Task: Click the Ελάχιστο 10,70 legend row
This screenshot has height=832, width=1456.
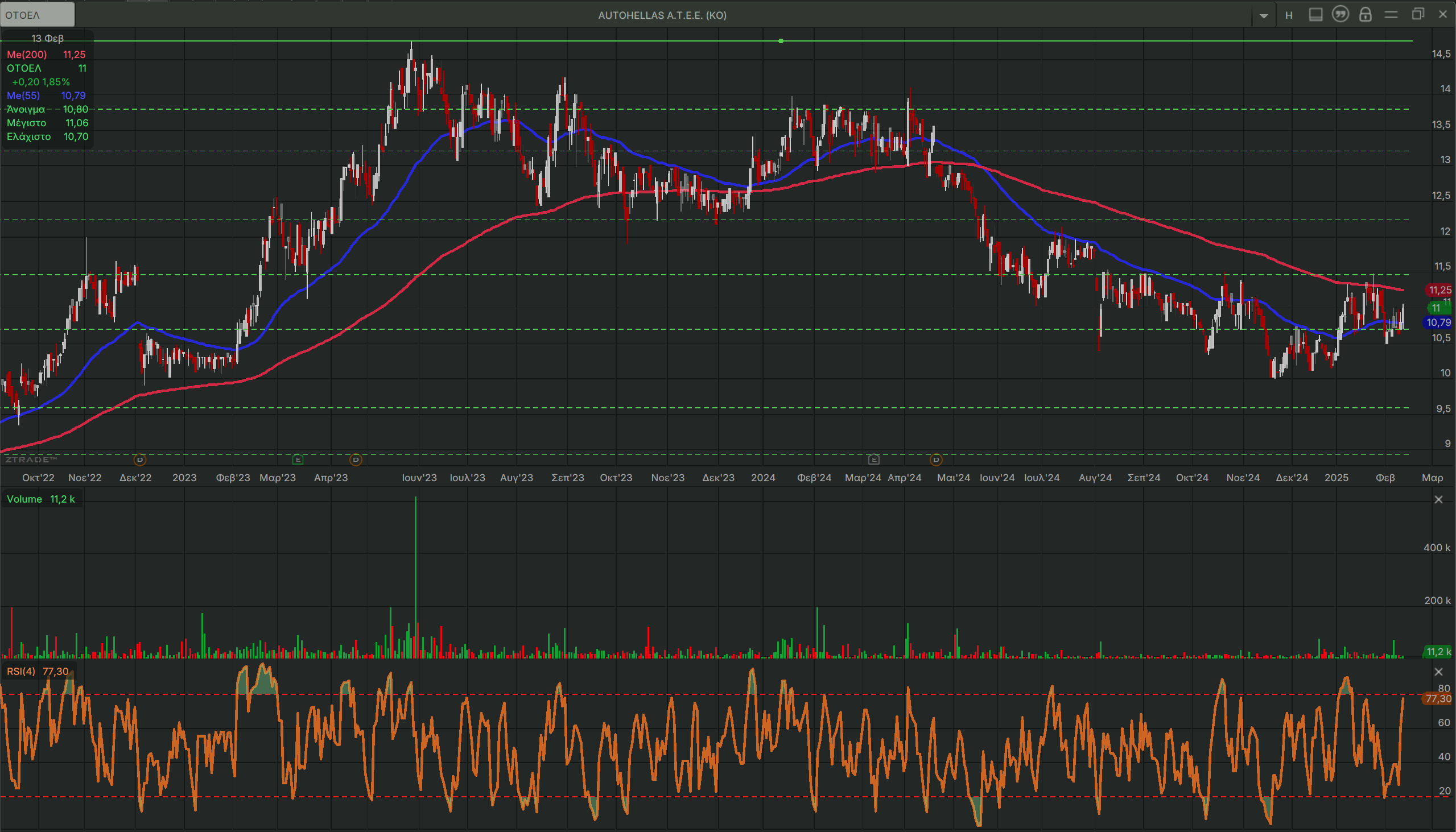Action: 47,136
